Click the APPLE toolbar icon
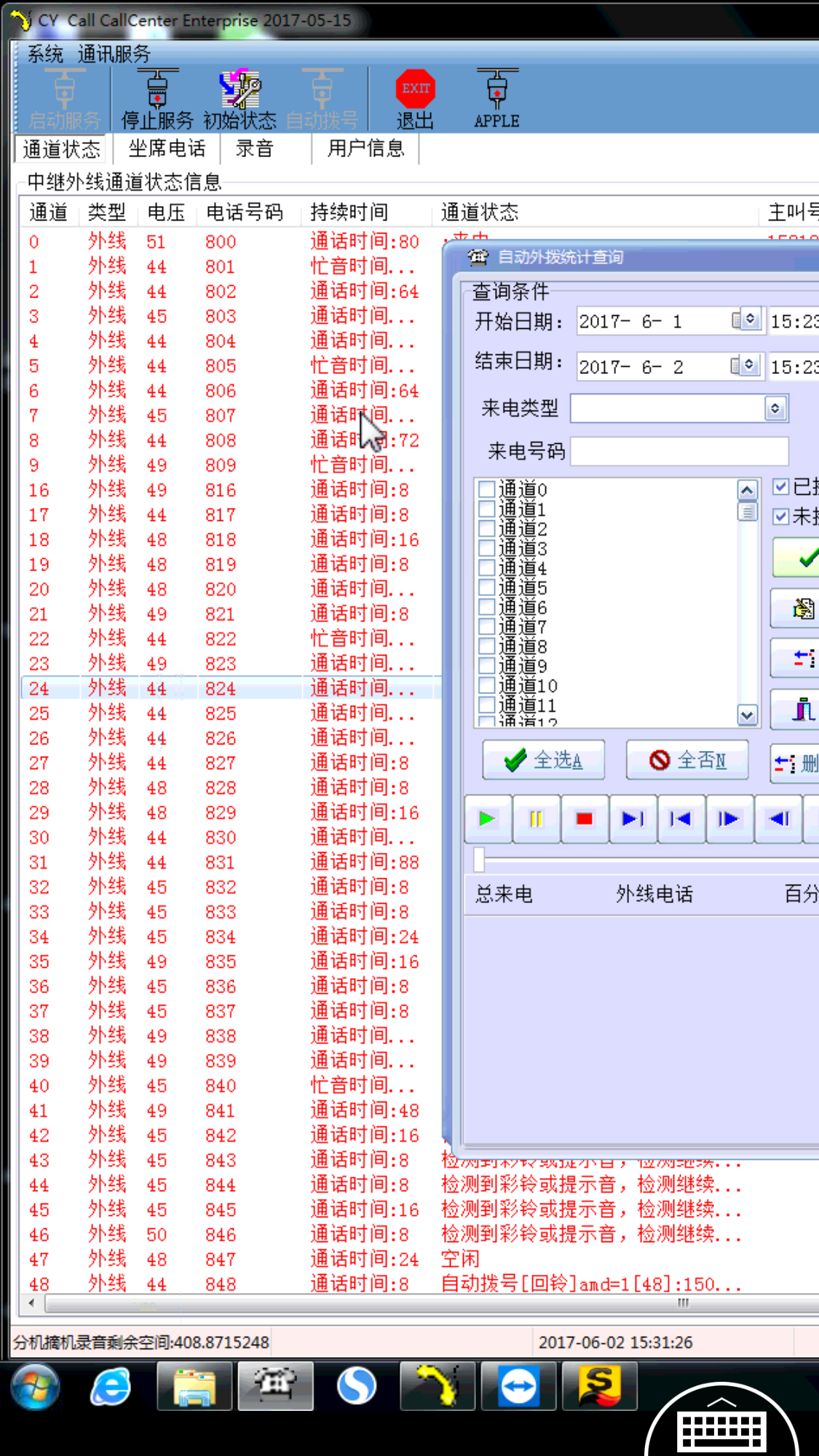The width and height of the screenshot is (819, 1456). point(496,100)
